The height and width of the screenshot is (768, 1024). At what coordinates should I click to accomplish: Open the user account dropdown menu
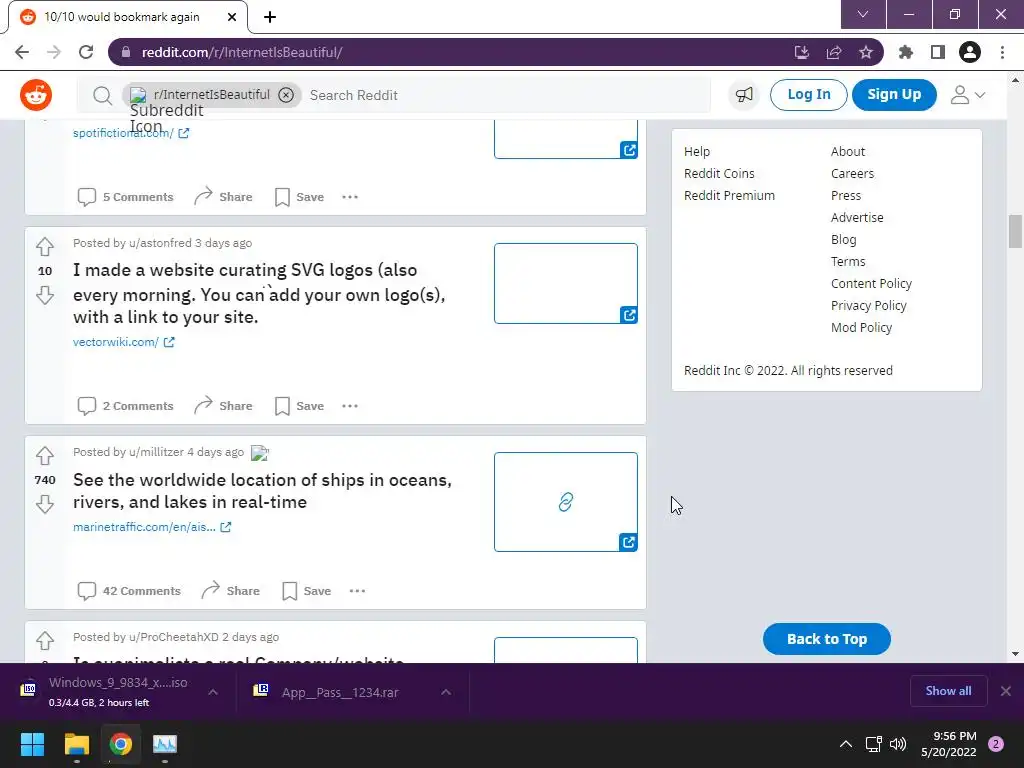pos(967,95)
